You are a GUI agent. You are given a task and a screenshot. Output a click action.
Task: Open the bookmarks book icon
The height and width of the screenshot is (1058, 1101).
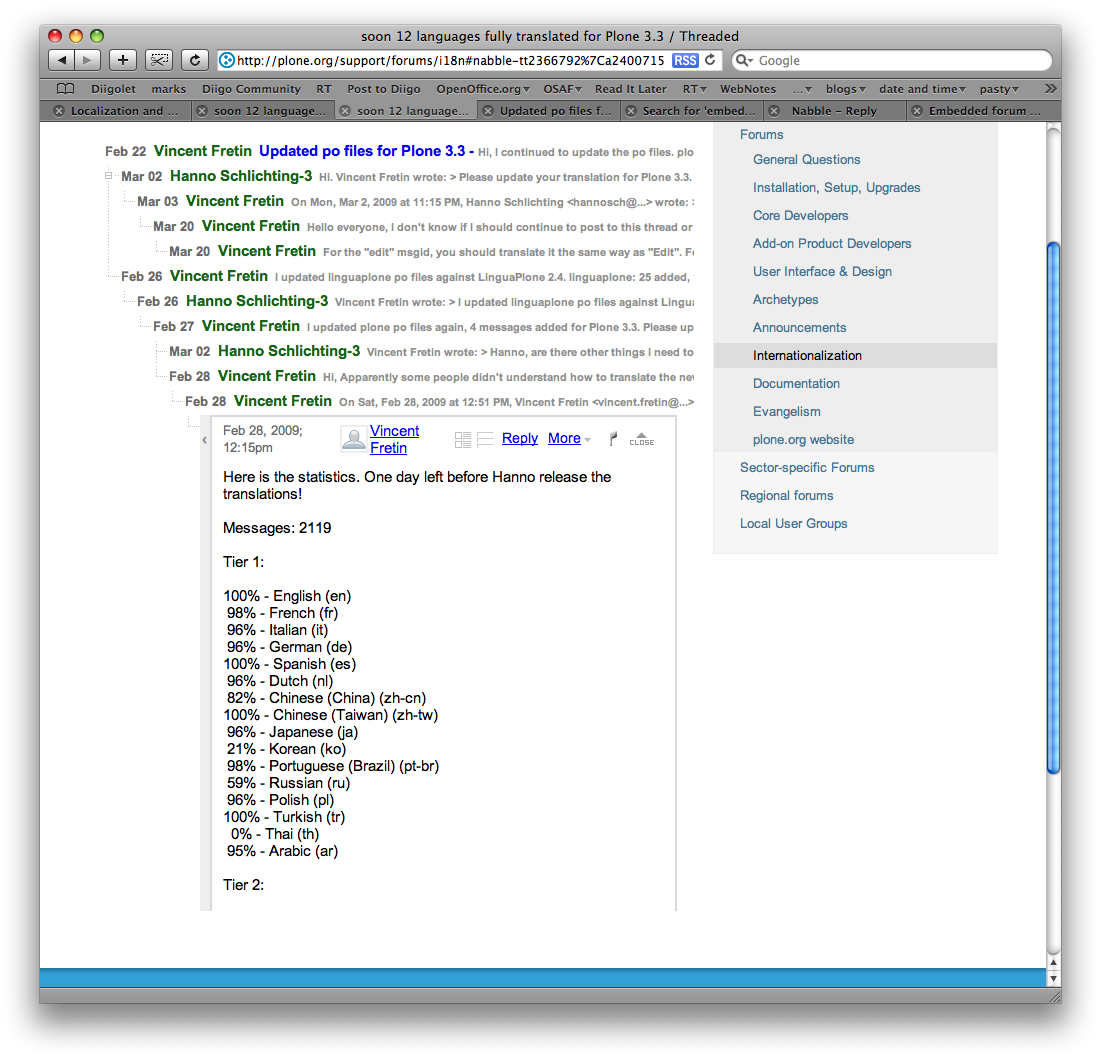pos(65,89)
